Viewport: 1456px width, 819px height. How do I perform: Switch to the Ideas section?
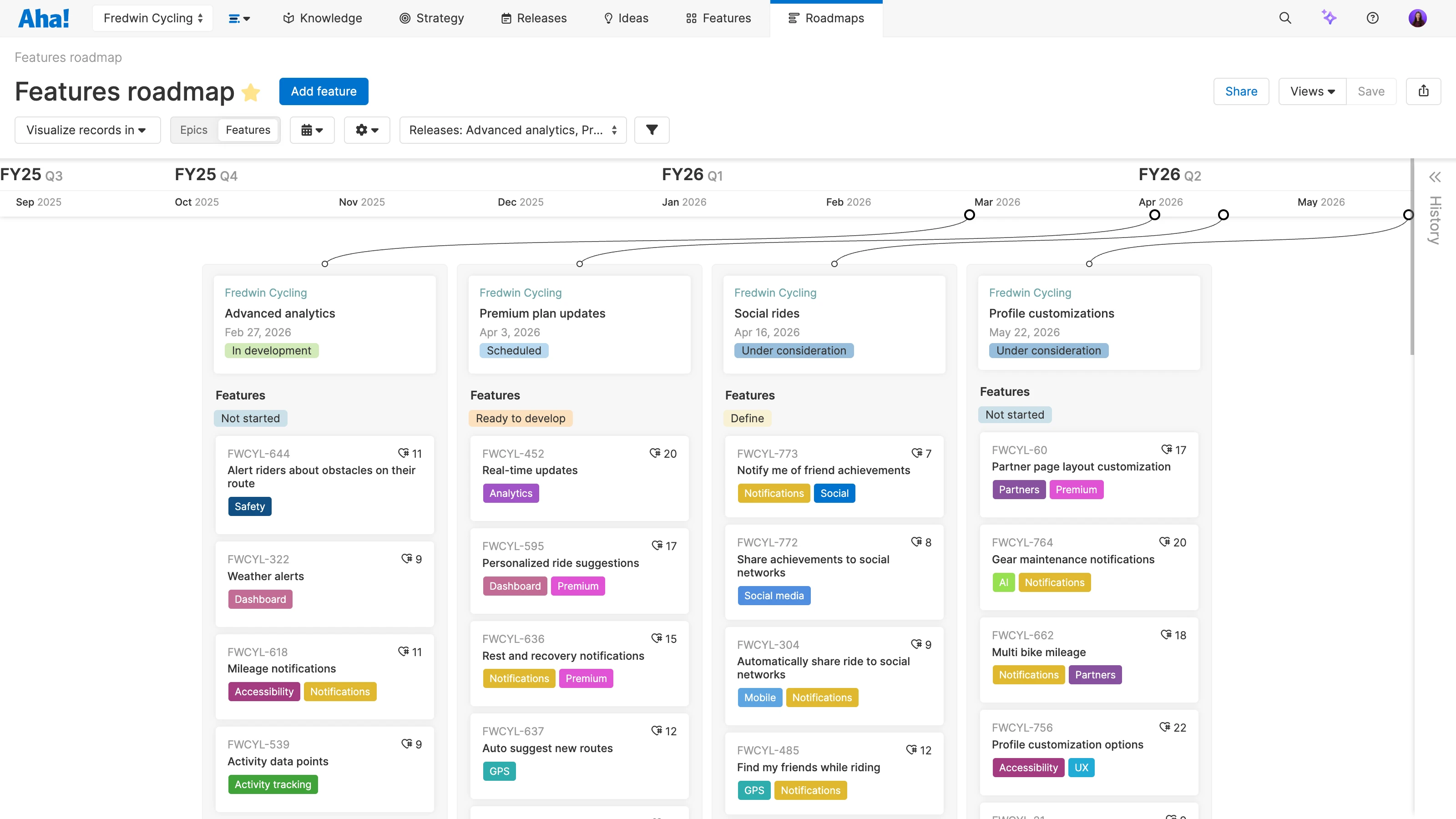[625, 18]
